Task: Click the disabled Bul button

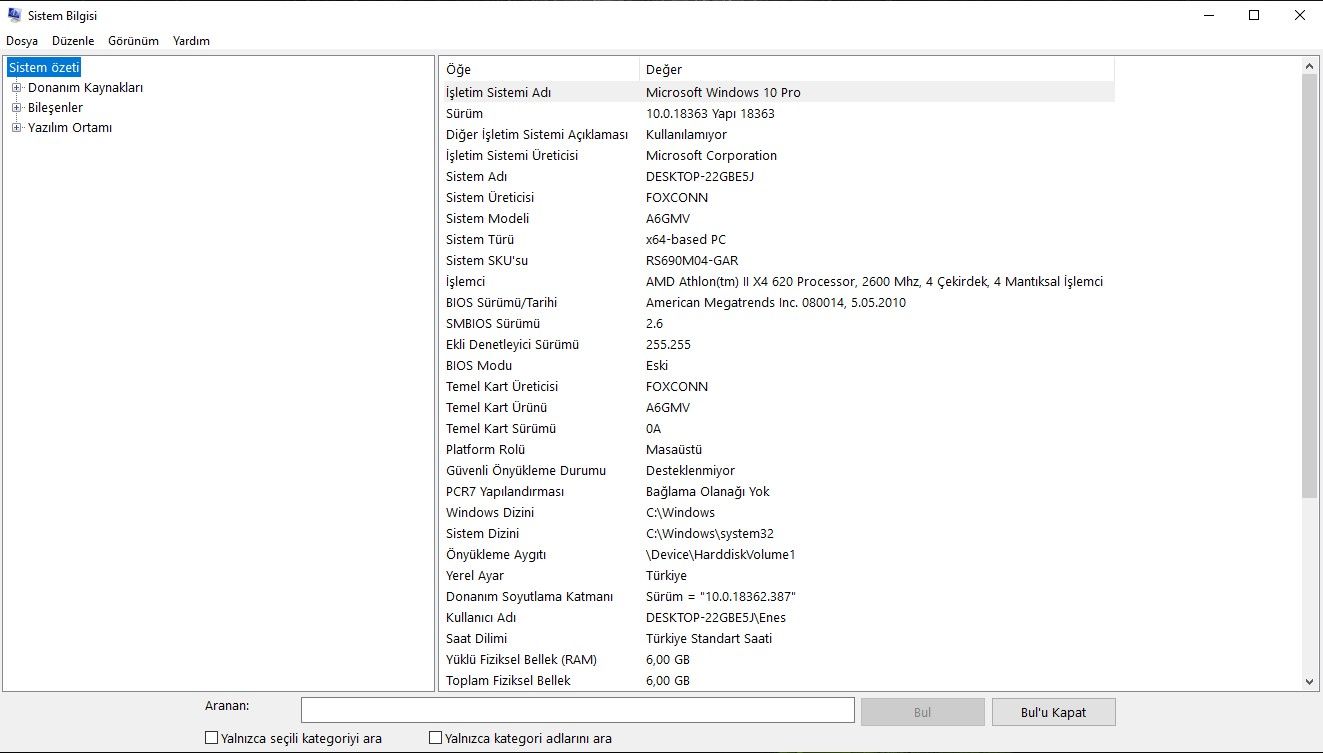Action: pos(921,711)
